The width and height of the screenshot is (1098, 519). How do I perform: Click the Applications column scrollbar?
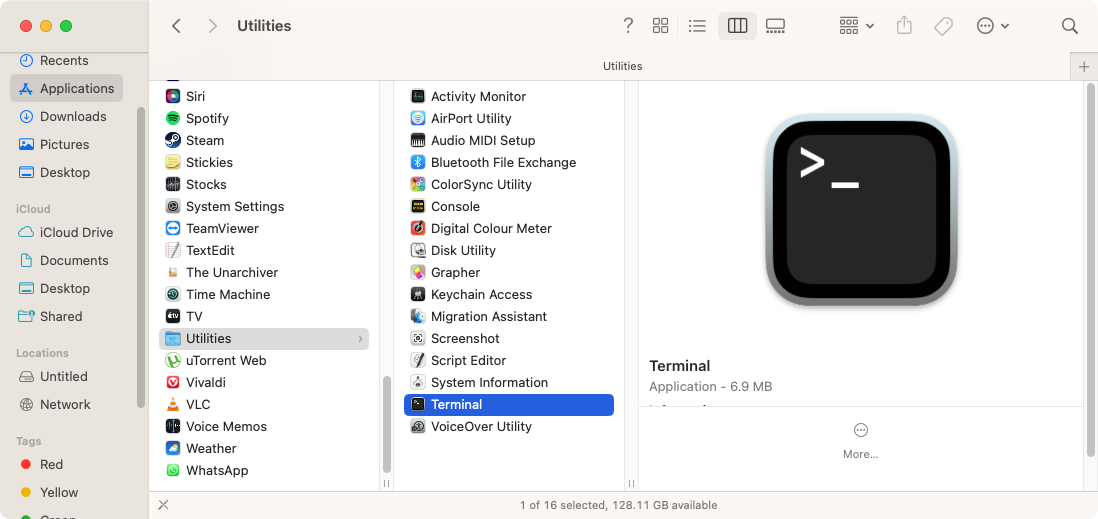[x=387, y=425]
